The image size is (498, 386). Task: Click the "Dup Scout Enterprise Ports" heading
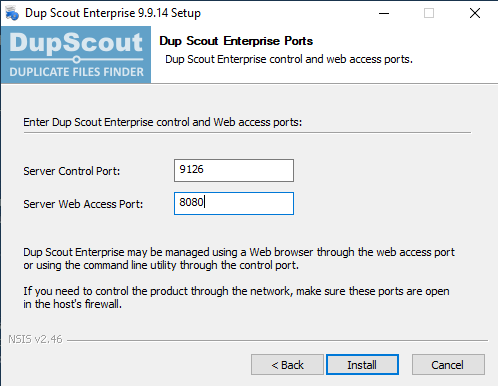coord(236,41)
